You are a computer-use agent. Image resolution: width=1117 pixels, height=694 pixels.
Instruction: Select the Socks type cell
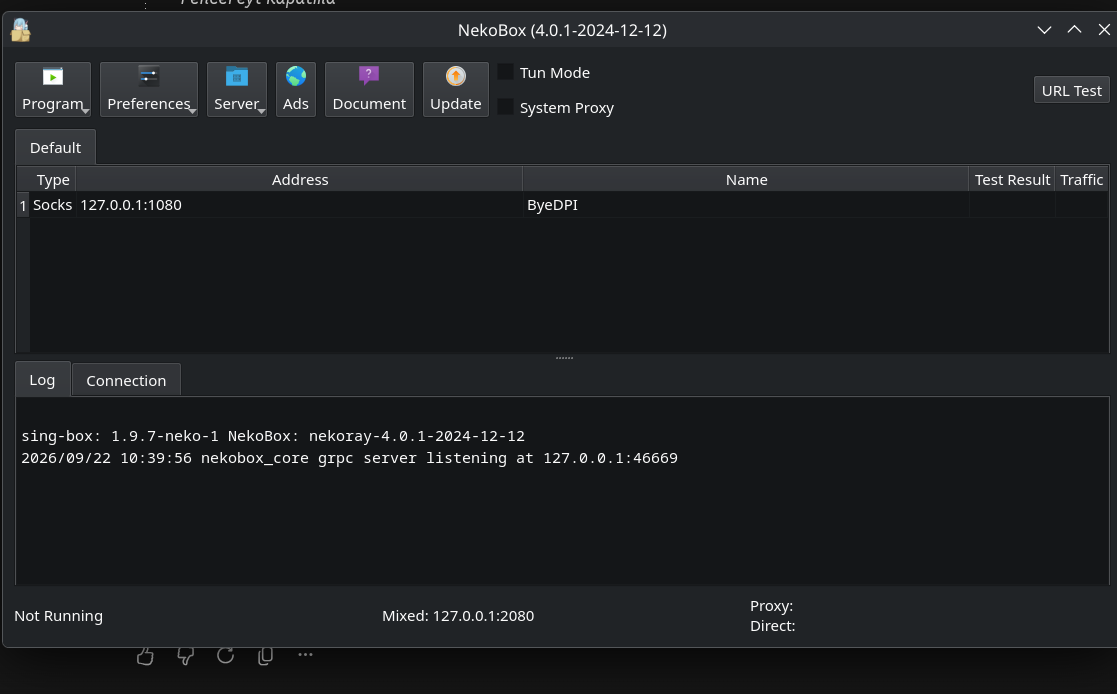pyautogui.click(x=53, y=204)
